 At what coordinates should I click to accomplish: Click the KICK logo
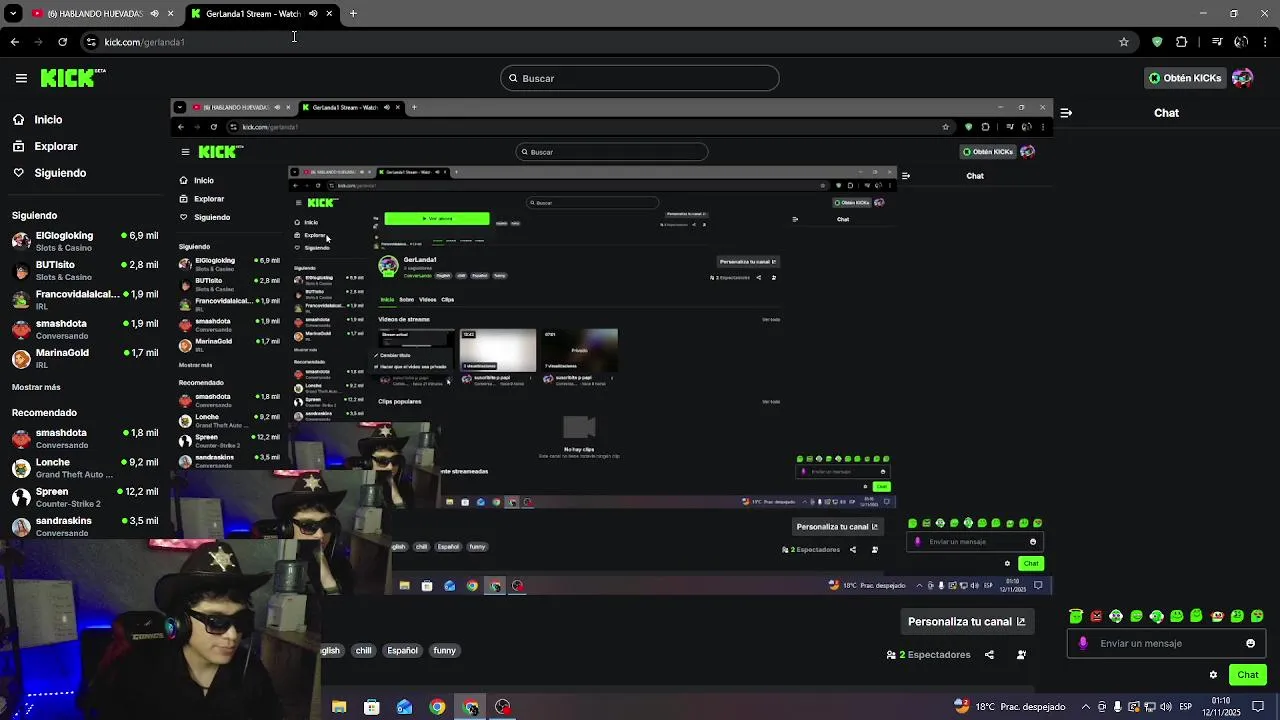pyautogui.click(x=72, y=78)
